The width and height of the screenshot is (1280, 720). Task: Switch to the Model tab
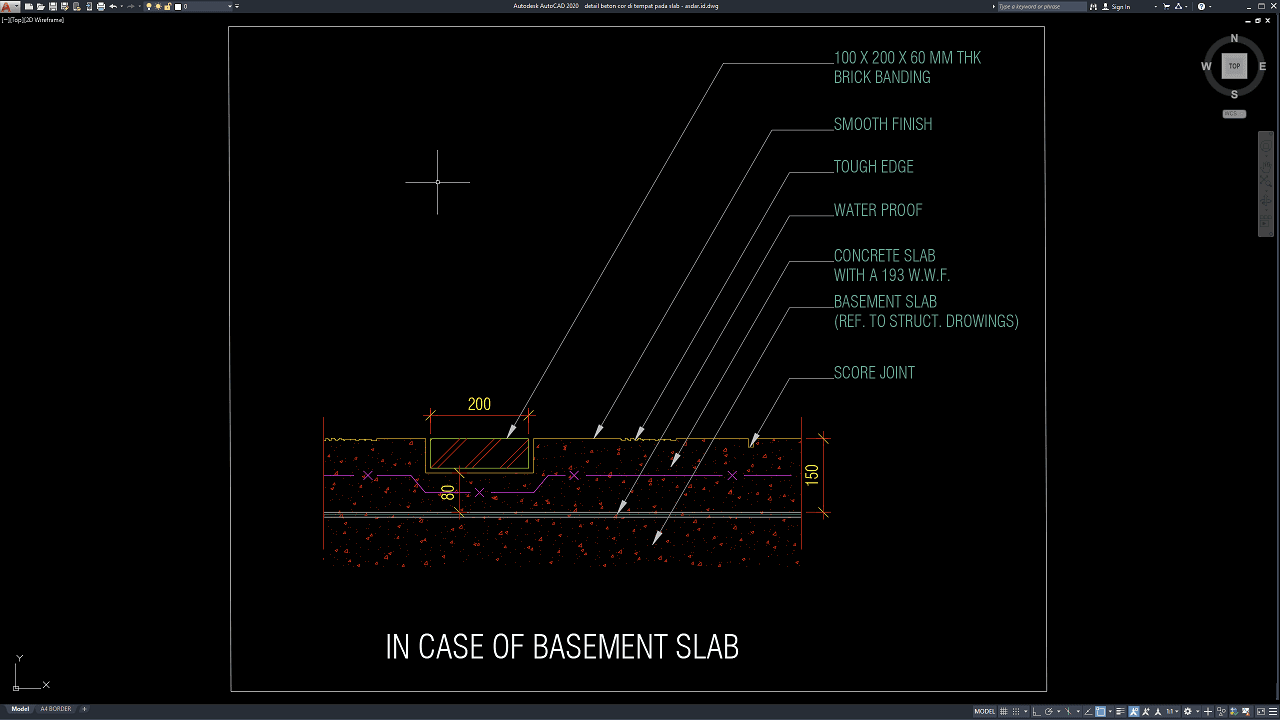tap(20, 709)
